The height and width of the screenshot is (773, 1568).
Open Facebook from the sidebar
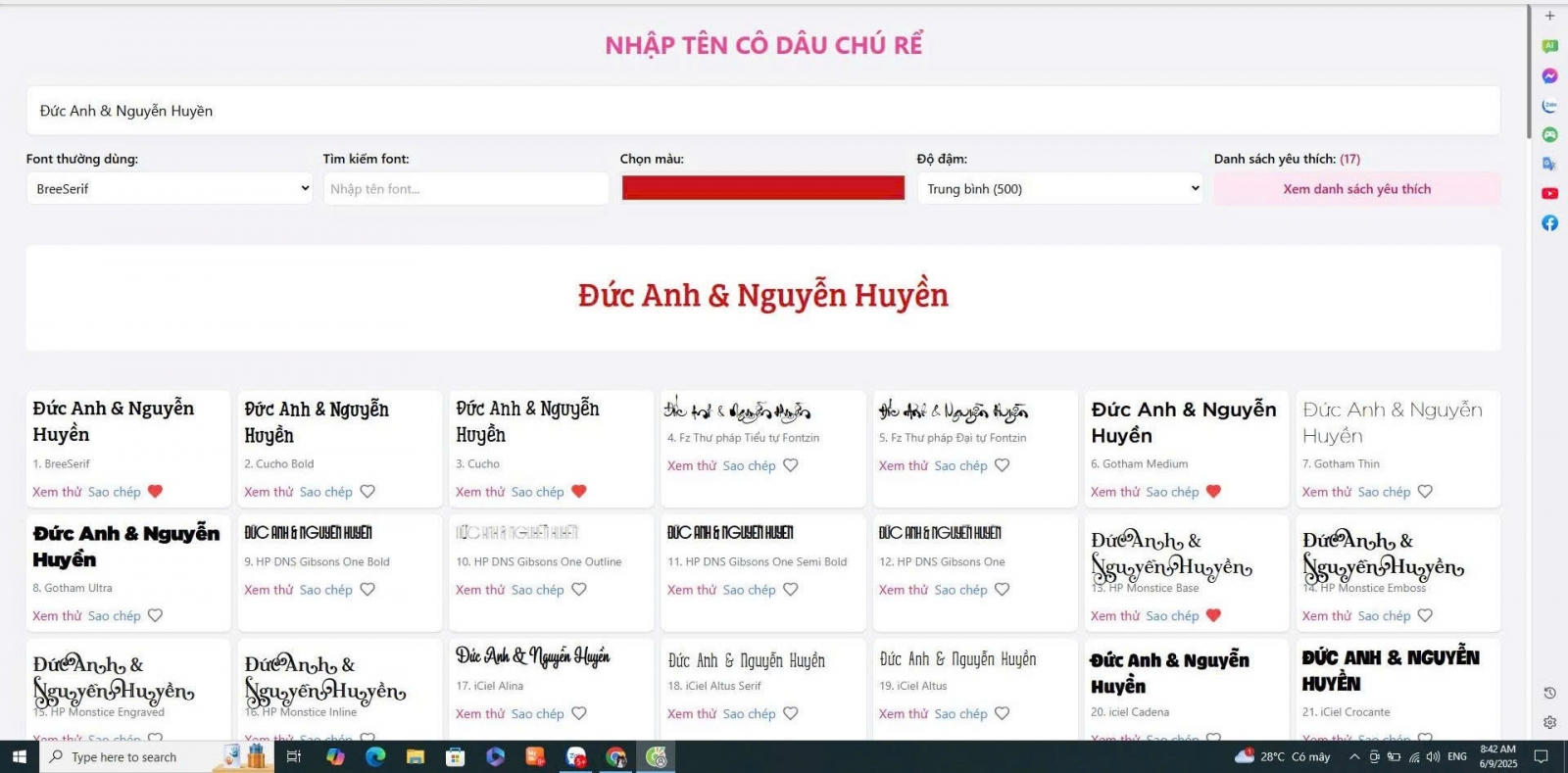tap(1549, 222)
